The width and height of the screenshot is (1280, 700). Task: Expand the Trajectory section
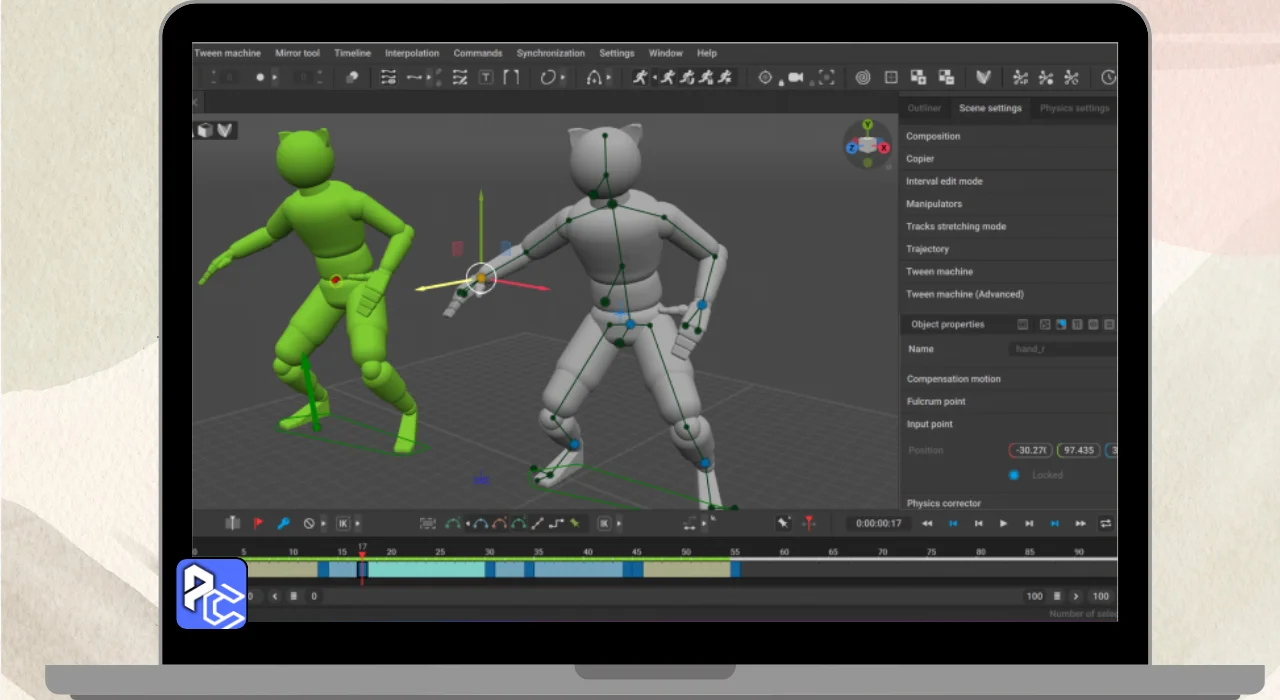tap(927, 249)
